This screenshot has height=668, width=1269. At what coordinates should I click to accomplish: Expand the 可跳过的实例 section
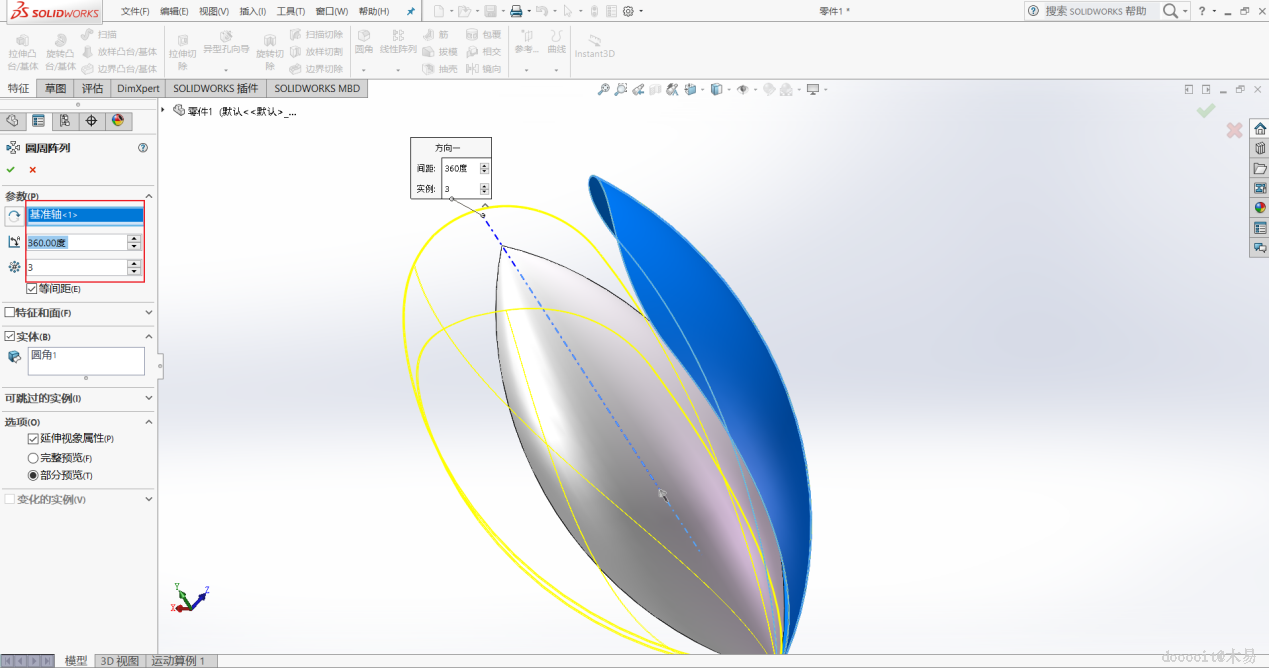click(x=149, y=399)
